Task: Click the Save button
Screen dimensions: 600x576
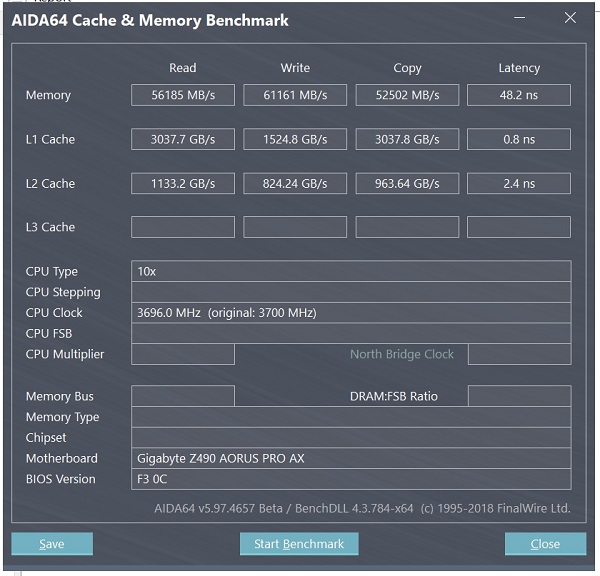Action: pyautogui.click(x=52, y=544)
